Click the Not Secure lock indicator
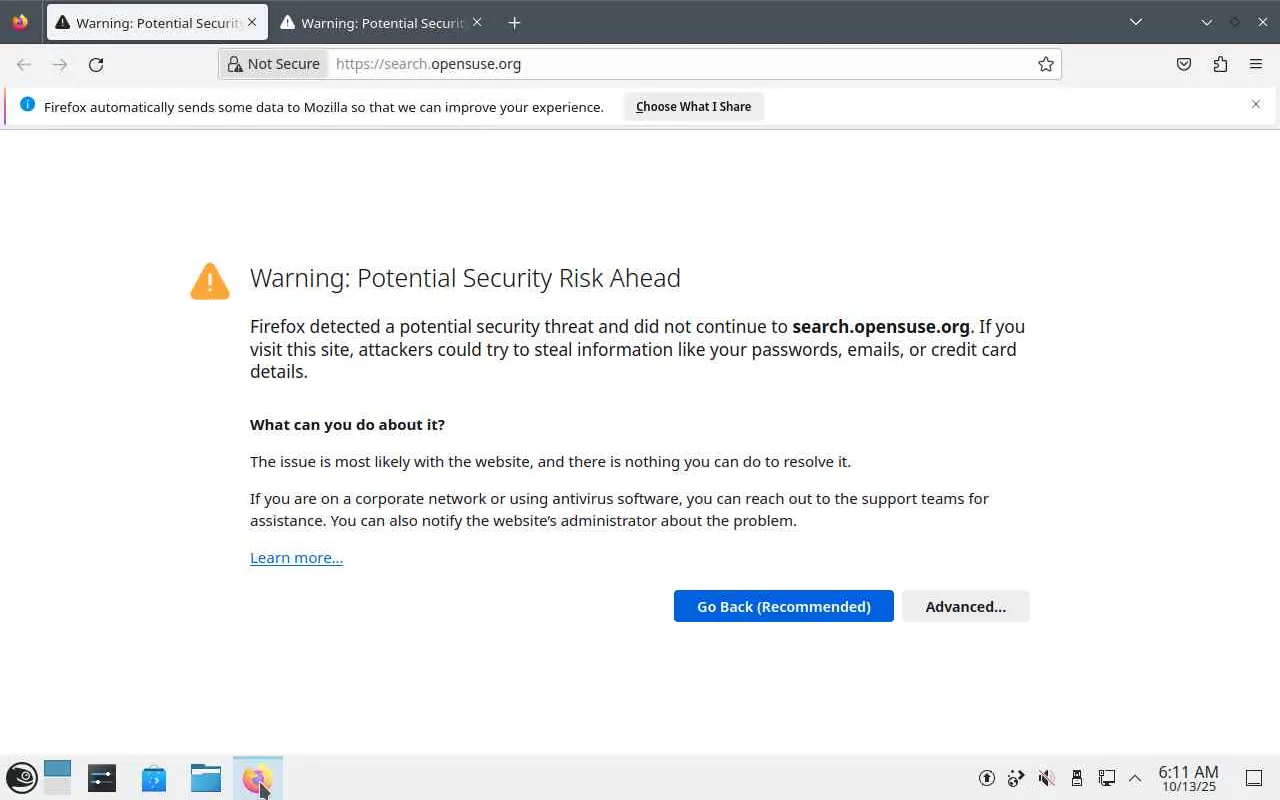 tap(274, 64)
